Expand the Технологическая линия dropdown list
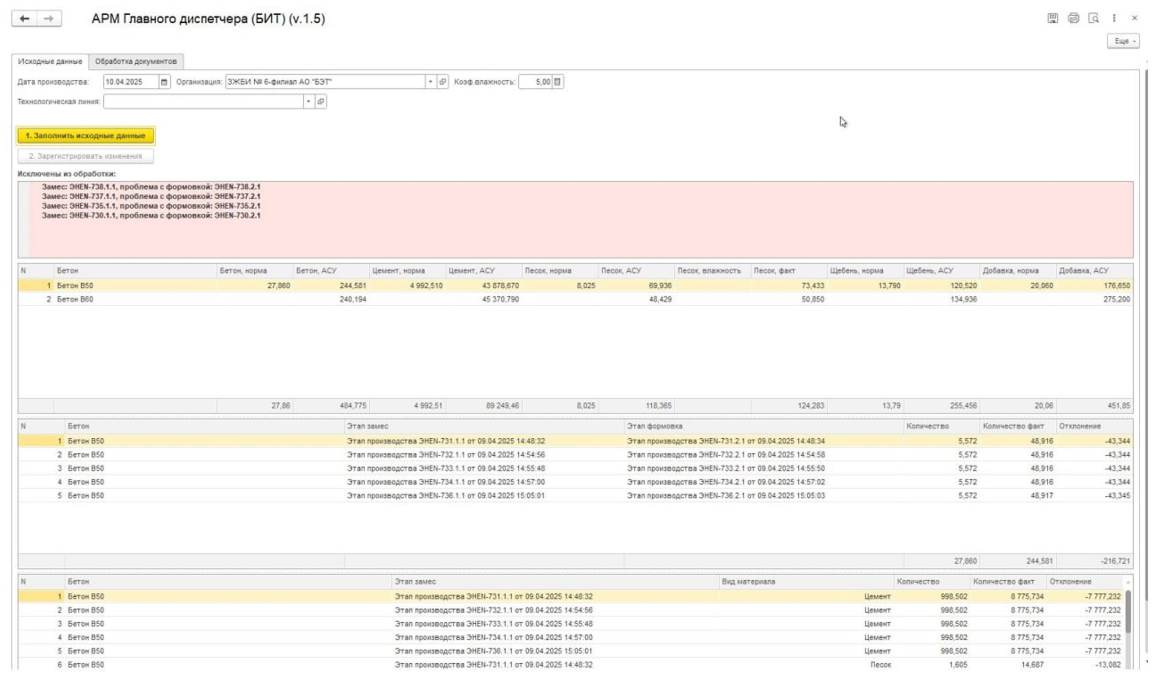Viewport: 1161px width, 694px height. pyautogui.click(x=308, y=101)
